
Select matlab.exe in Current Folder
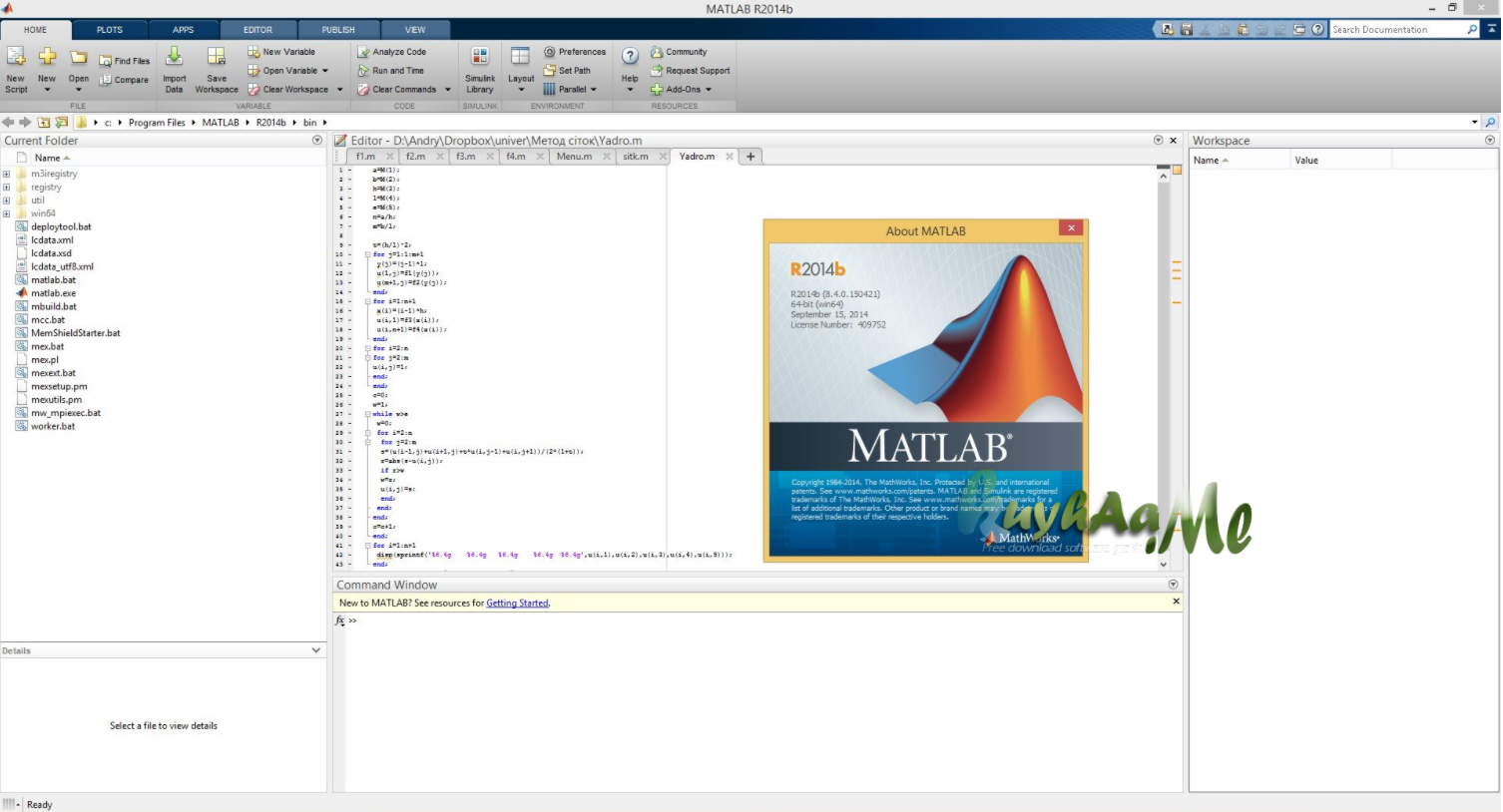pos(53,293)
